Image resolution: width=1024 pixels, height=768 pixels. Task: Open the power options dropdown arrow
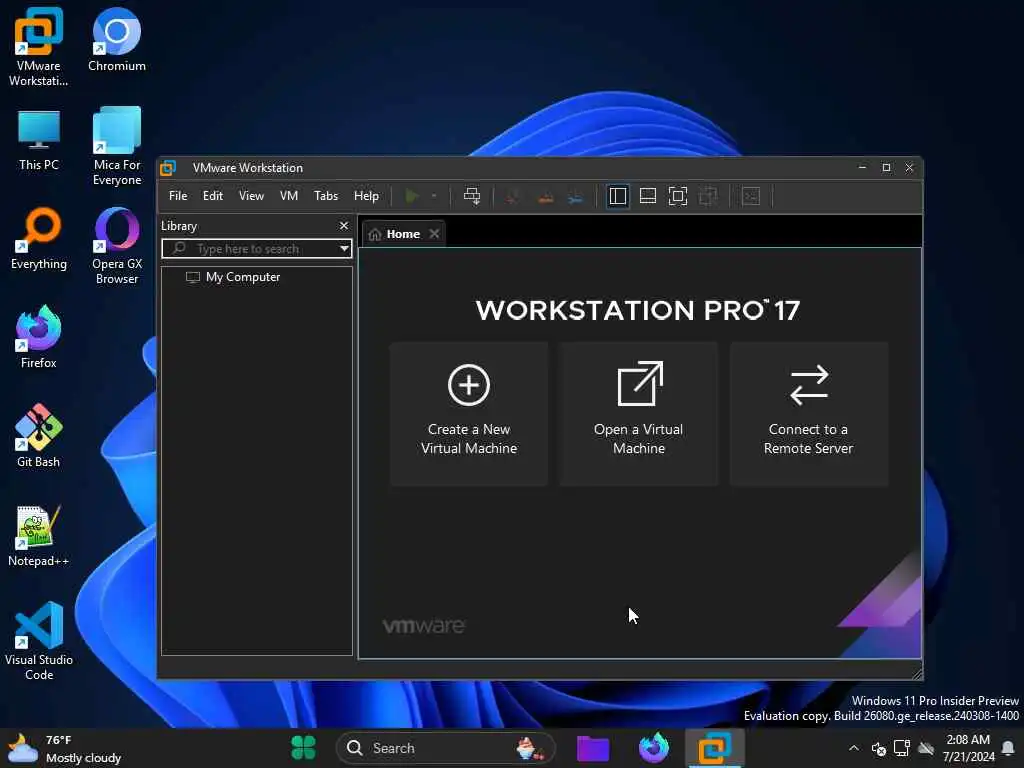point(434,196)
